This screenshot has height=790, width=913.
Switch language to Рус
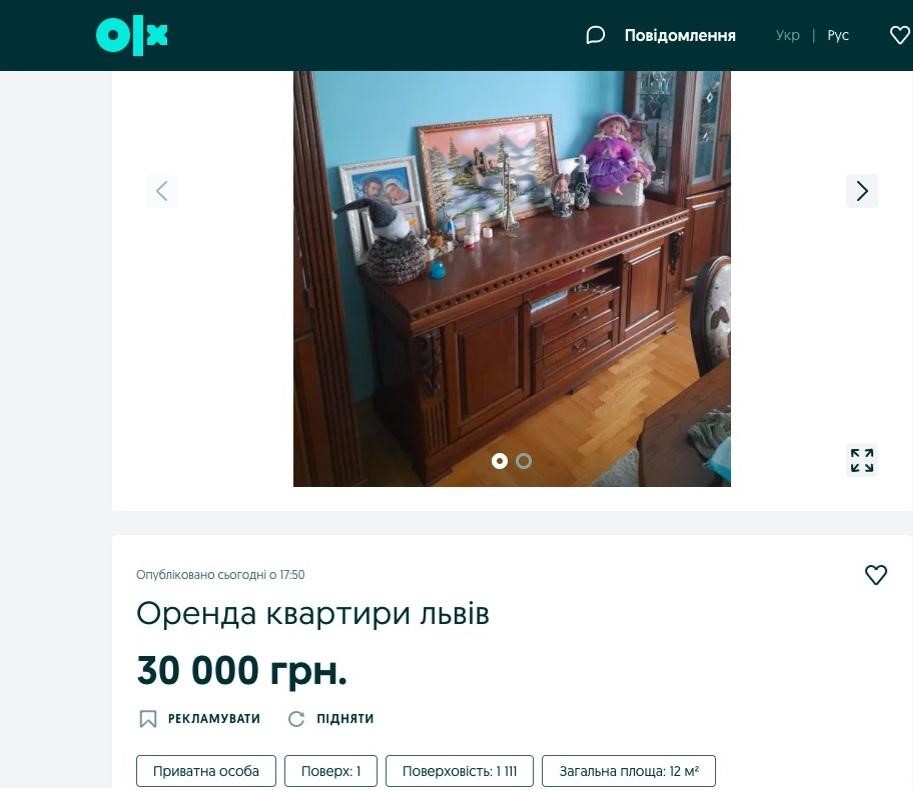click(838, 36)
